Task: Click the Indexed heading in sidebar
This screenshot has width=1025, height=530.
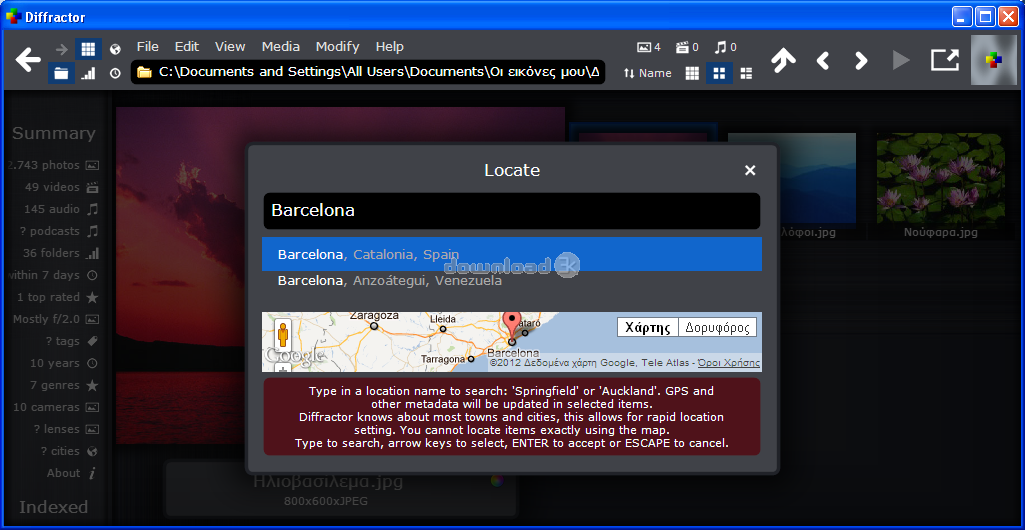Action: coord(54,507)
